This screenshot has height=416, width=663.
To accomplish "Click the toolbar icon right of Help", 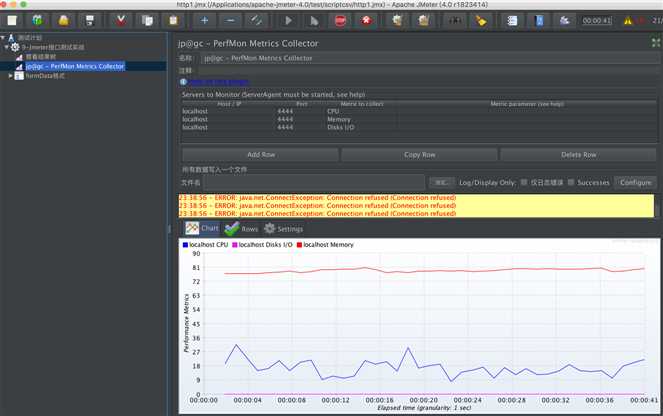I will (564, 20).
